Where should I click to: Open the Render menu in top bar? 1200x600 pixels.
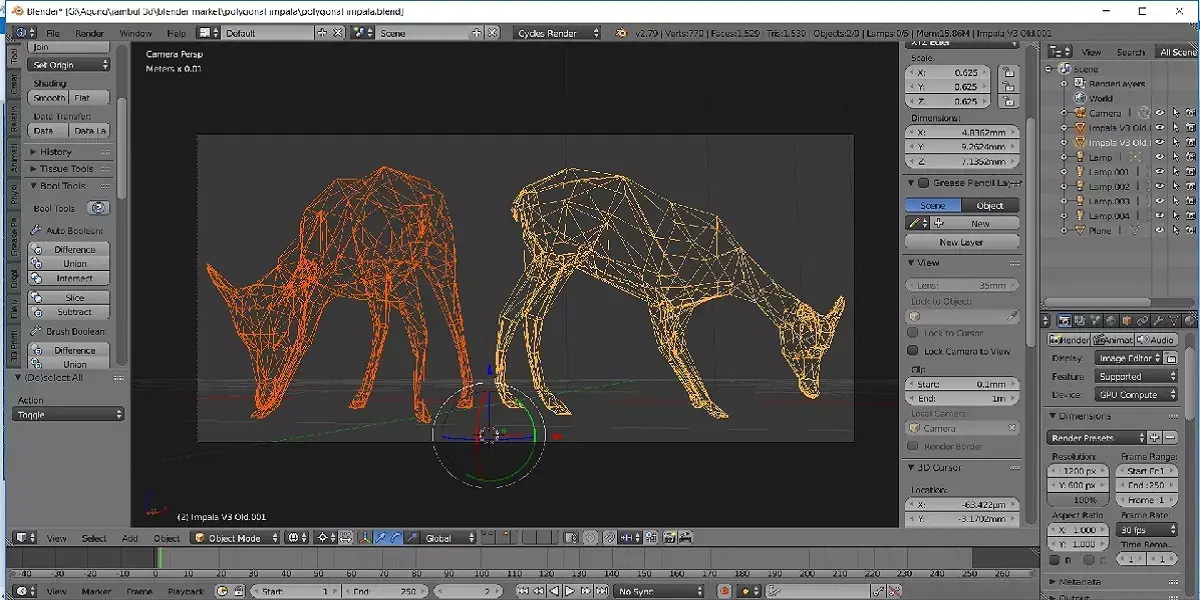(x=90, y=33)
